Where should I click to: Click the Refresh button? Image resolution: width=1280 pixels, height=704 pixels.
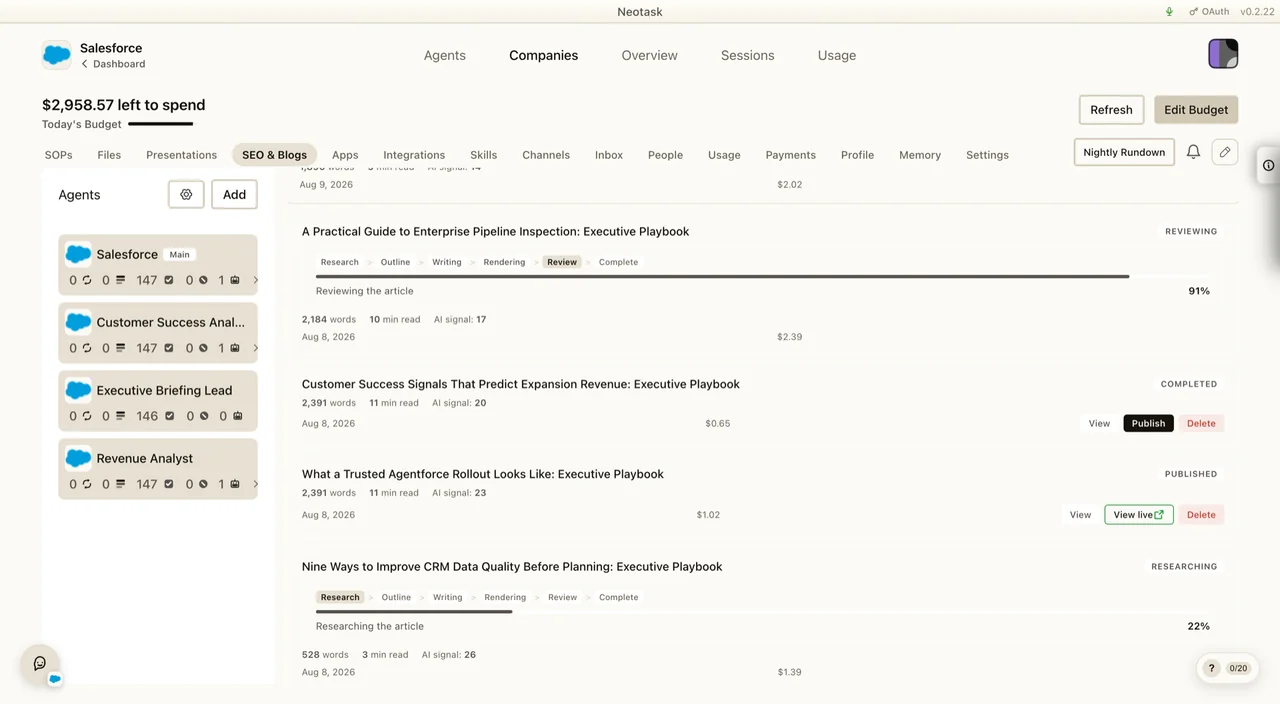1111,110
